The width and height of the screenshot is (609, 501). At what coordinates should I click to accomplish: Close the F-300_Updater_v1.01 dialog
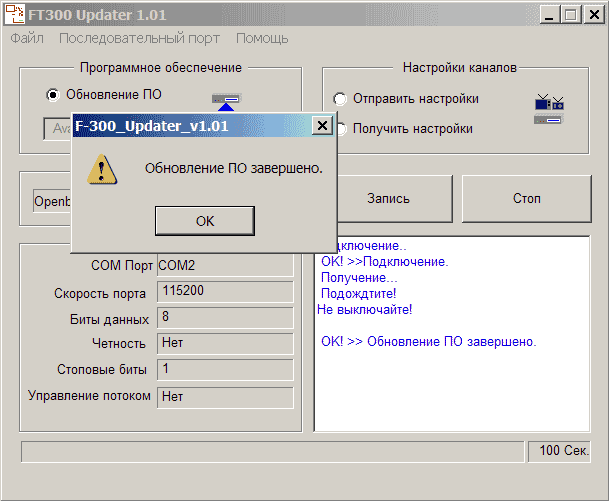[x=322, y=125]
